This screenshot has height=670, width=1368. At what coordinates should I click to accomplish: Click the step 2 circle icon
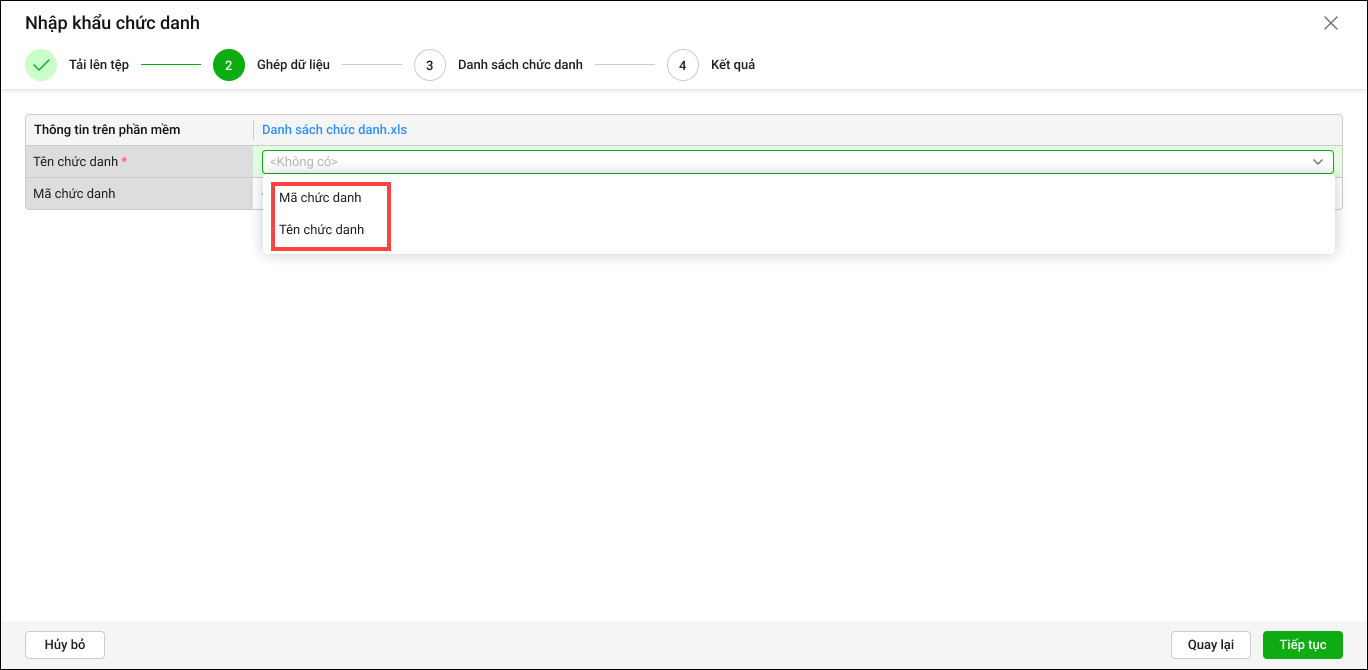tap(229, 65)
